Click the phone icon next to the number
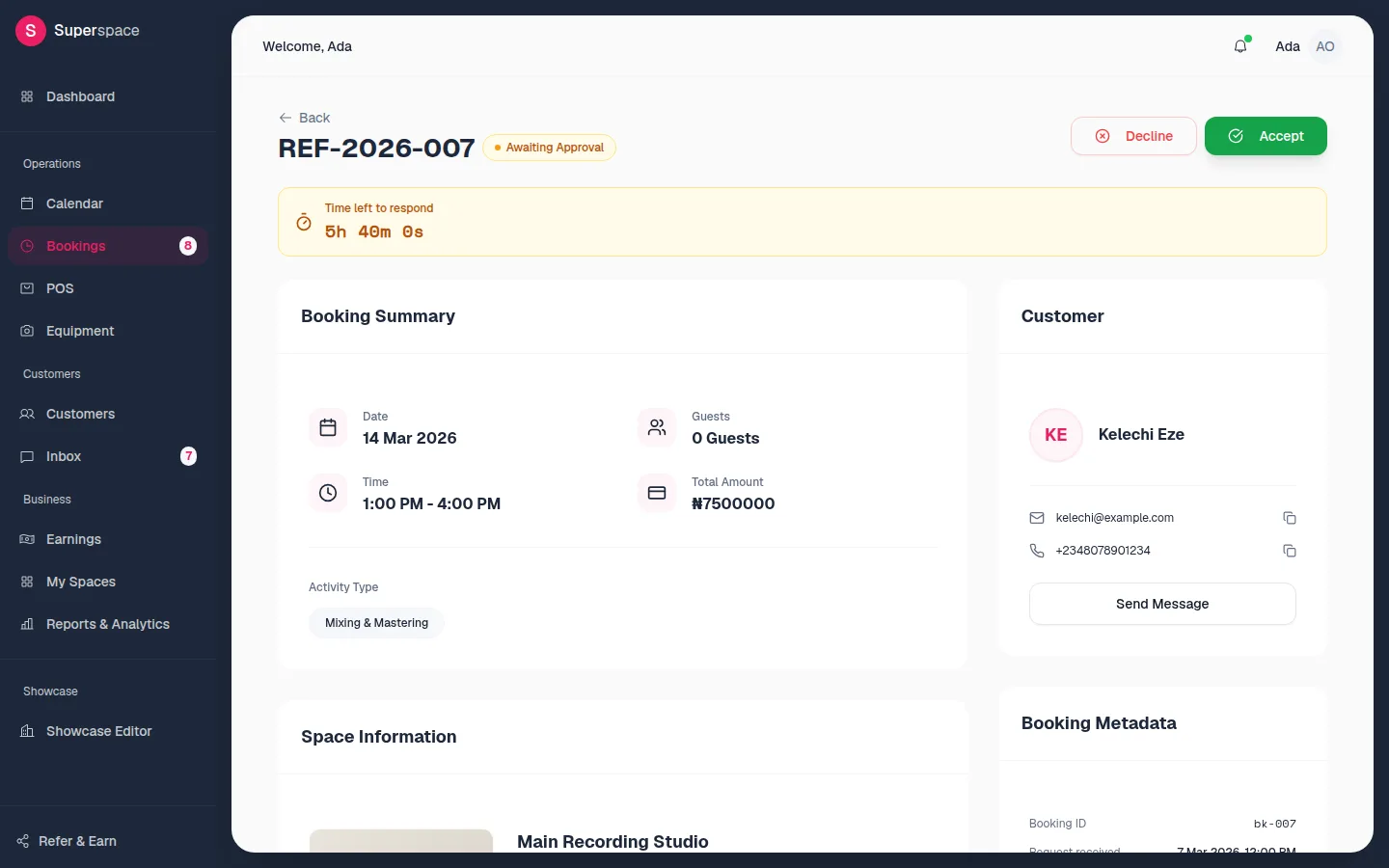Image resolution: width=1389 pixels, height=868 pixels. pos(1037,551)
